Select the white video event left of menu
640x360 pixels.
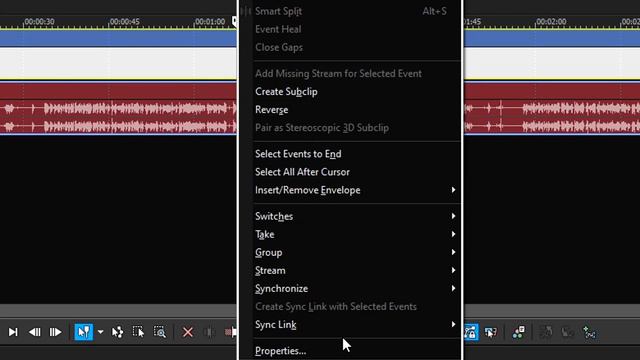pyautogui.click(x=118, y=63)
